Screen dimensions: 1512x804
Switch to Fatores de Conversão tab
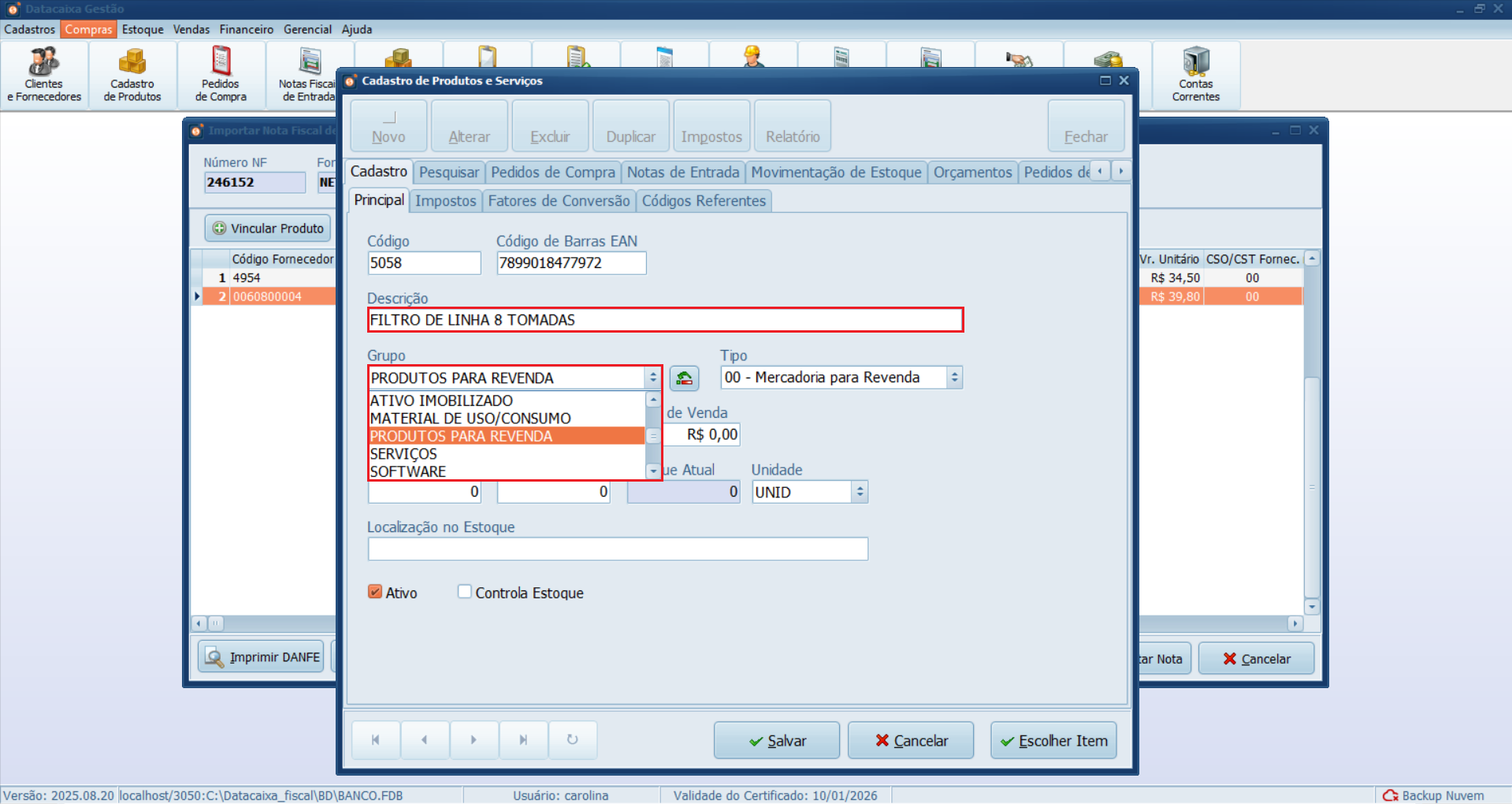pyautogui.click(x=559, y=201)
